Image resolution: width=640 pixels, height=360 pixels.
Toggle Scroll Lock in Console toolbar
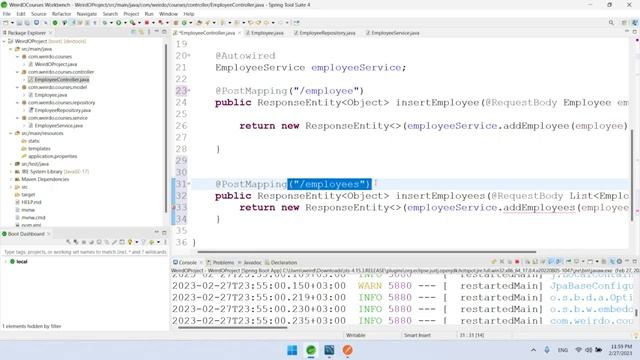pyautogui.click(x=535, y=262)
